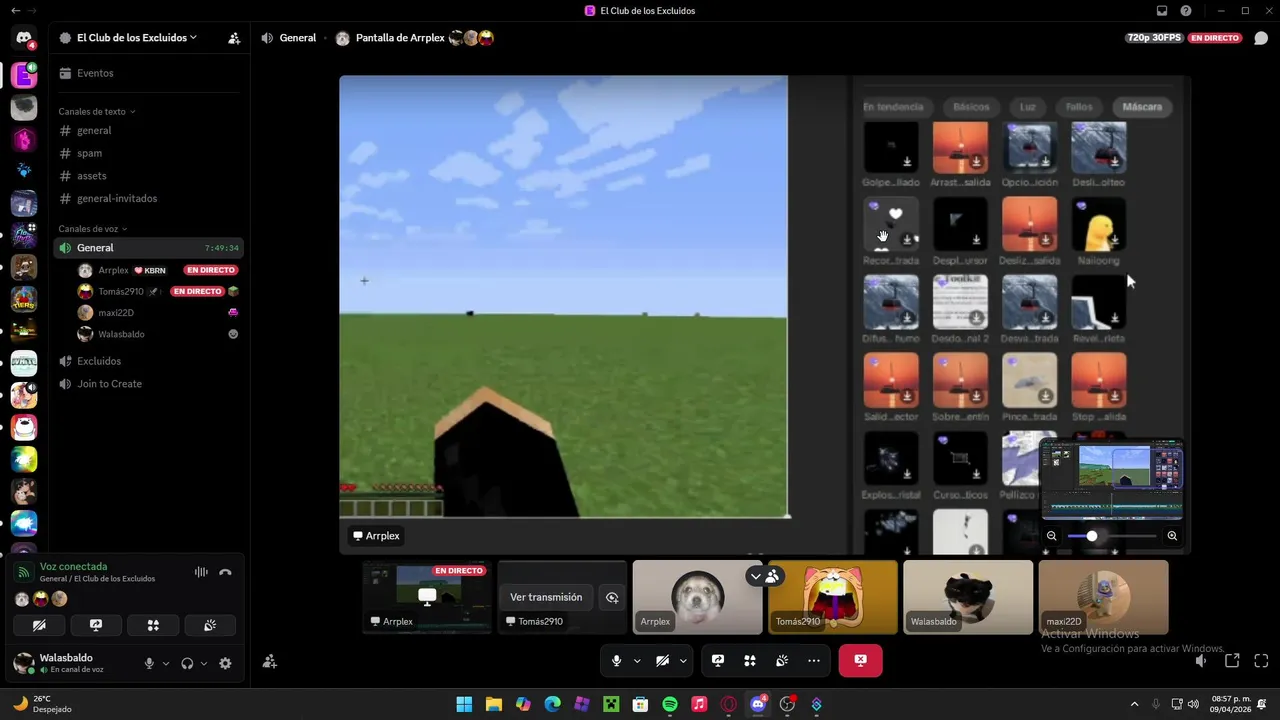Select maxi22D in voice member list
The width and height of the screenshot is (1280, 720).
tap(158, 313)
